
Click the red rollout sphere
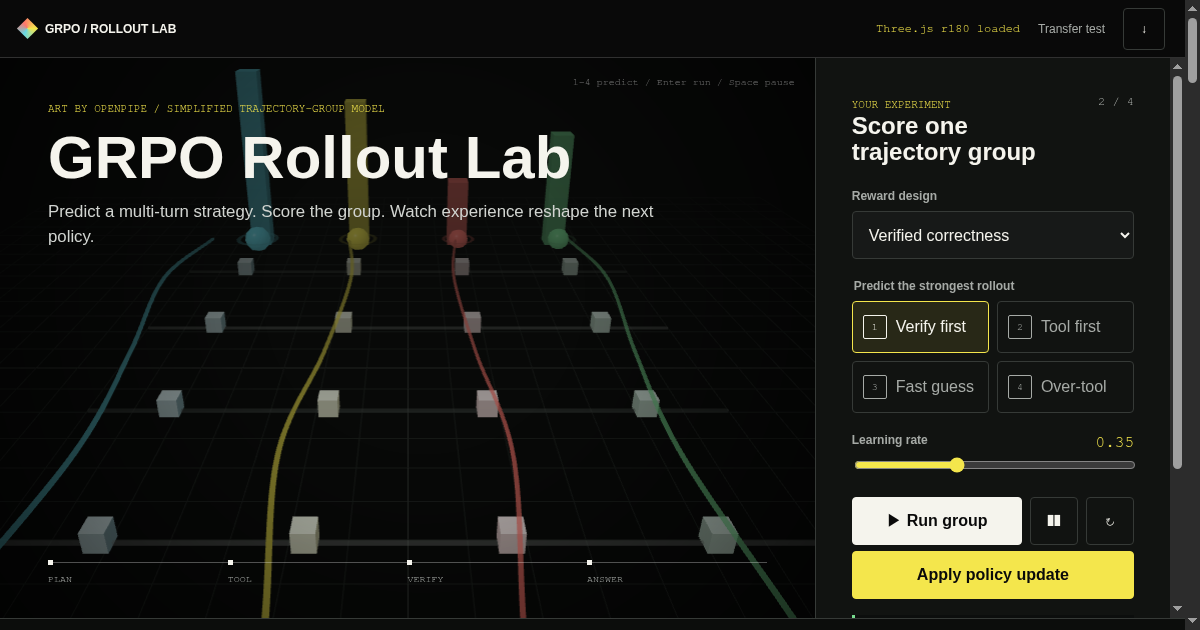tap(458, 238)
